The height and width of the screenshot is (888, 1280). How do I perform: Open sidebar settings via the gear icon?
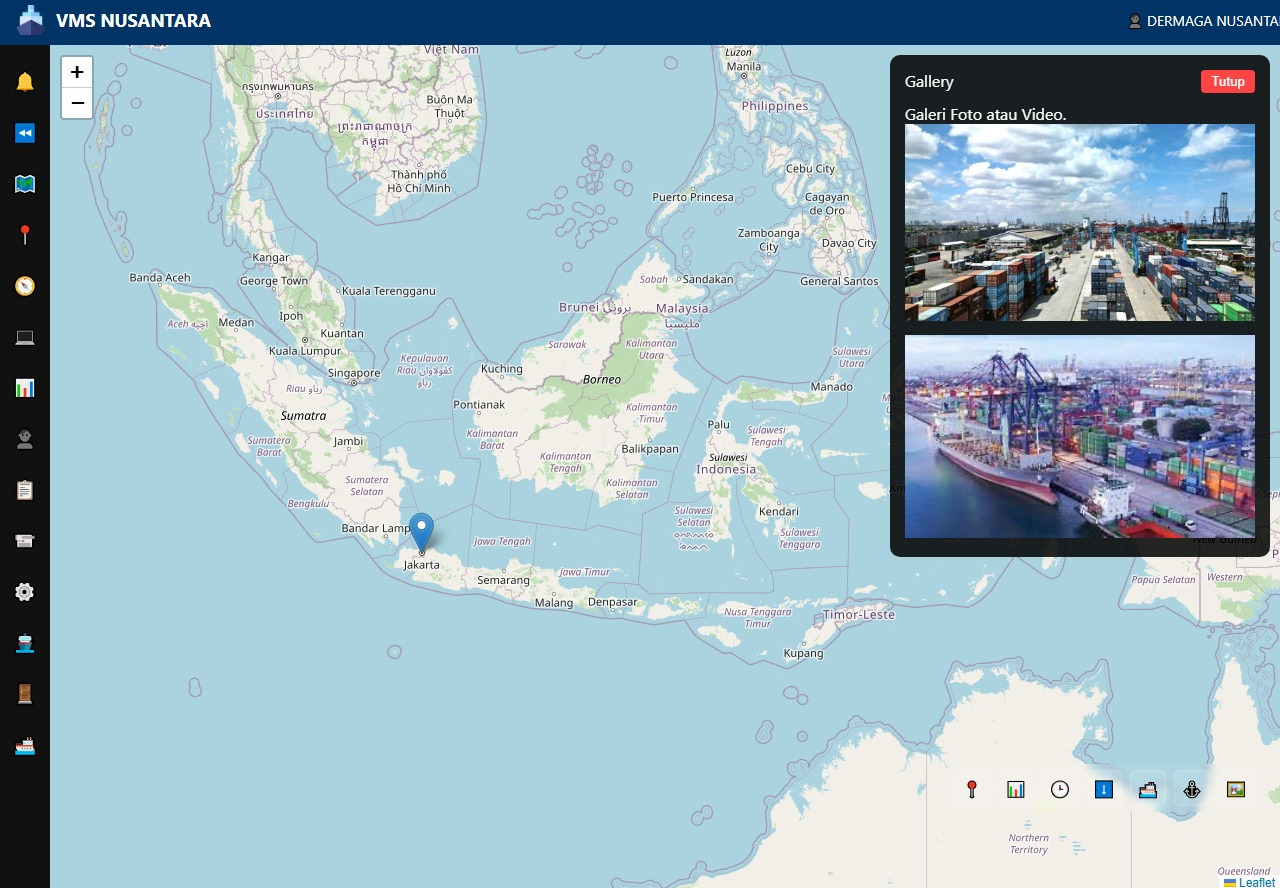click(x=24, y=591)
